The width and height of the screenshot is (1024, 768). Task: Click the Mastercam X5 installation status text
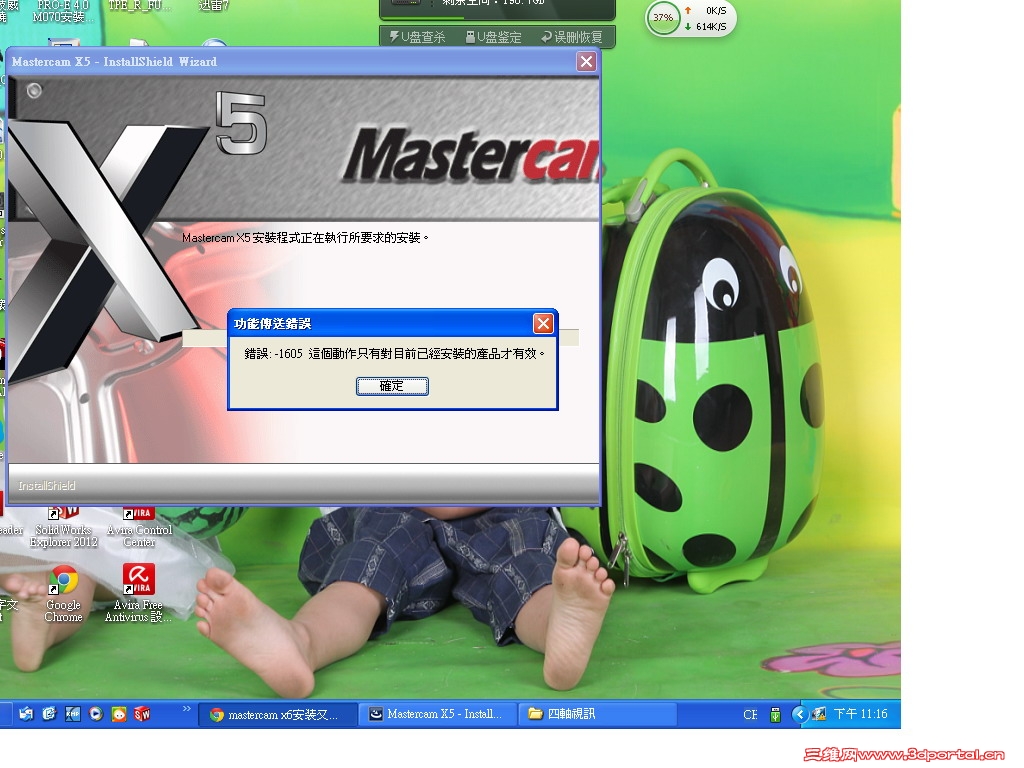(305, 238)
